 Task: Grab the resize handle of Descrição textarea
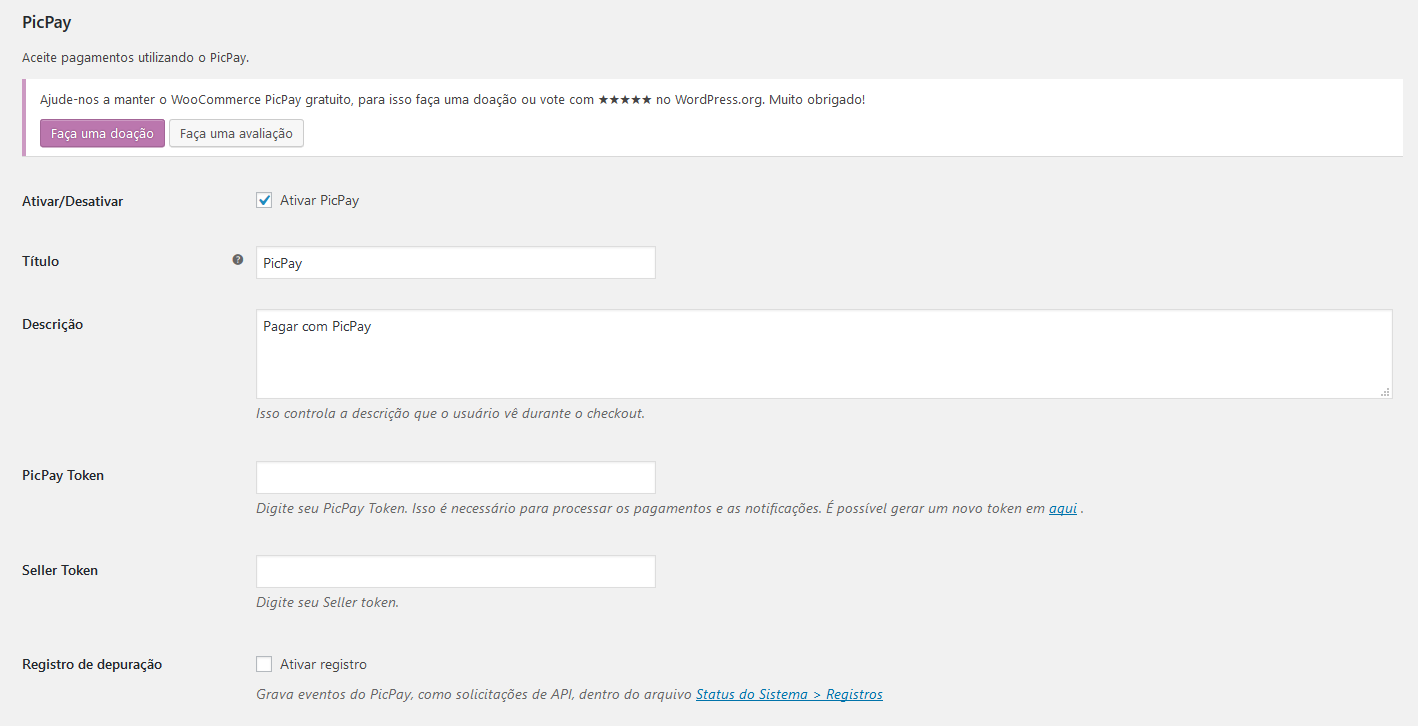point(1385,392)
